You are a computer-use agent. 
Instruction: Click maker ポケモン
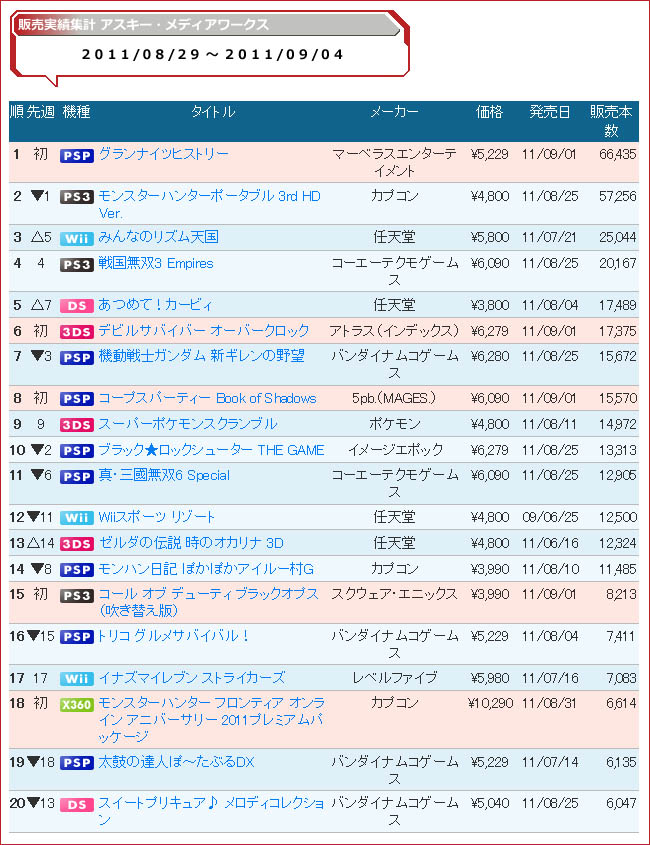[x=394, y=424]
